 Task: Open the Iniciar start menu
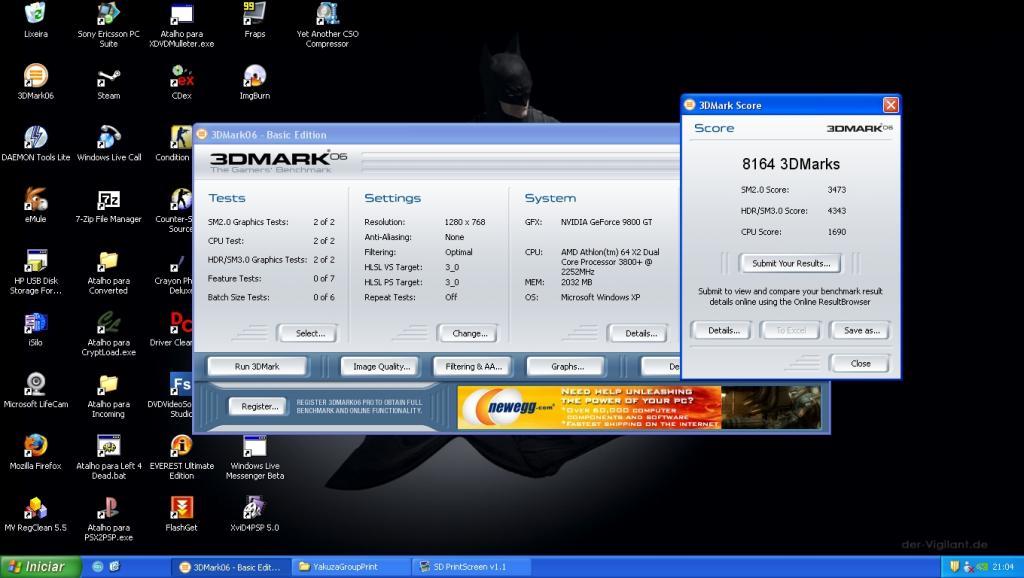(41, 566)
